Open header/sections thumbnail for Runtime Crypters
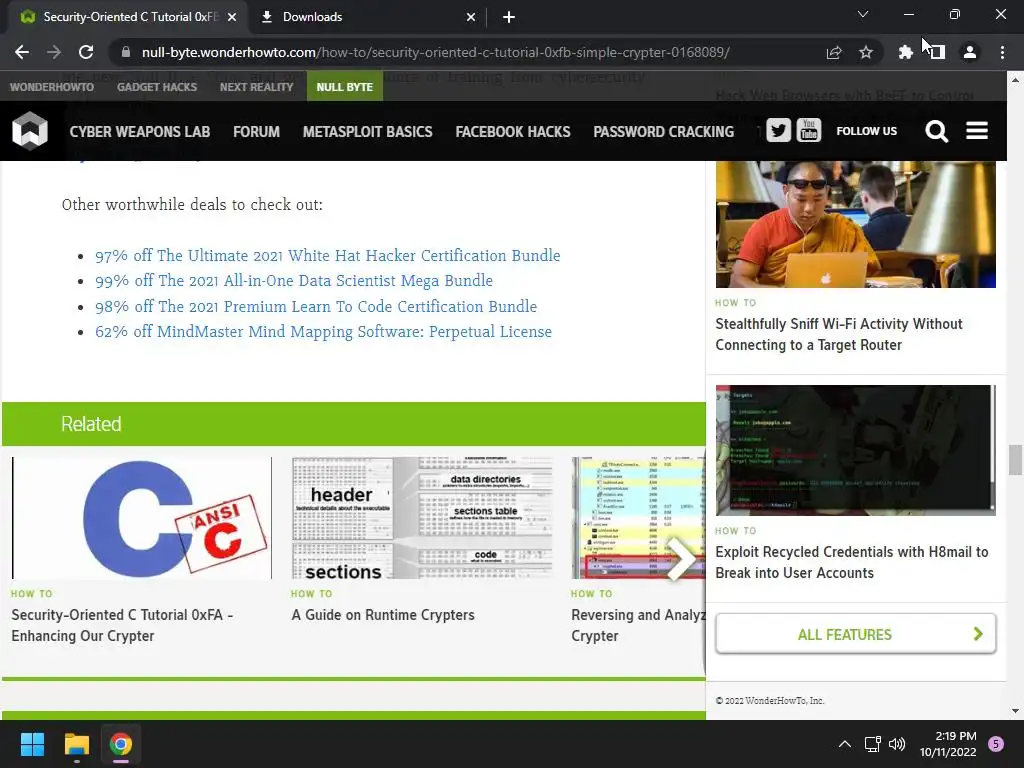Viewport: 1024px width, 768px height. (x=422, y=518)
